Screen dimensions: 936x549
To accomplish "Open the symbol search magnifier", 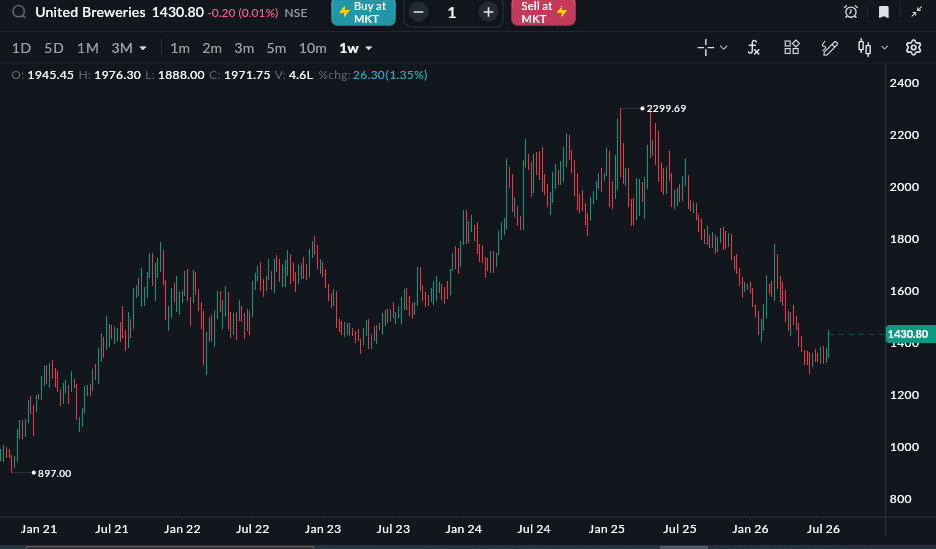I will tap(19, 12).
